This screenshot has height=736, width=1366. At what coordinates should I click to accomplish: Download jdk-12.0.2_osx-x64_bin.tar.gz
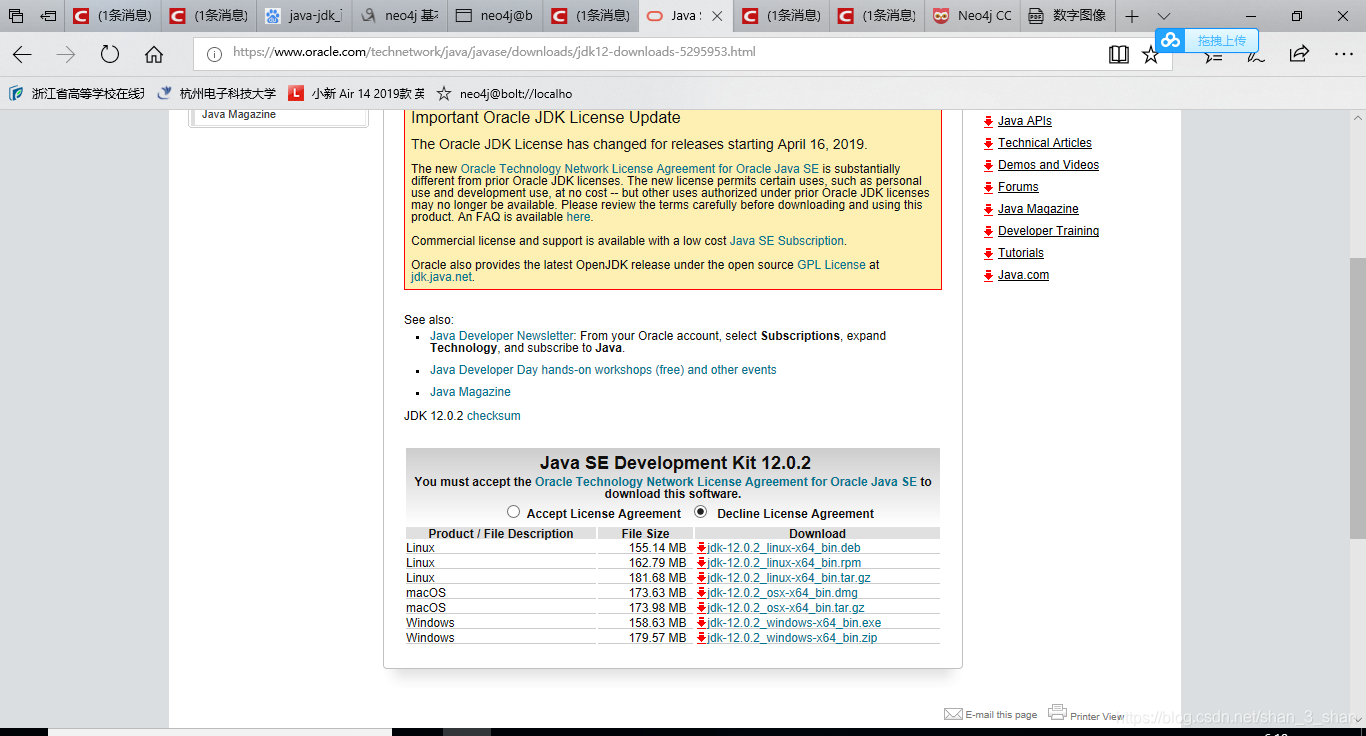(x=786, y=608)
